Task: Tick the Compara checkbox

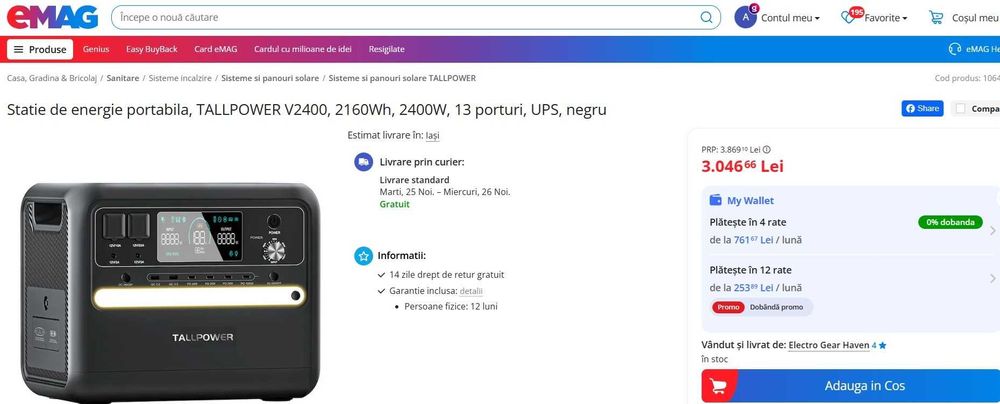Action: 961,108
